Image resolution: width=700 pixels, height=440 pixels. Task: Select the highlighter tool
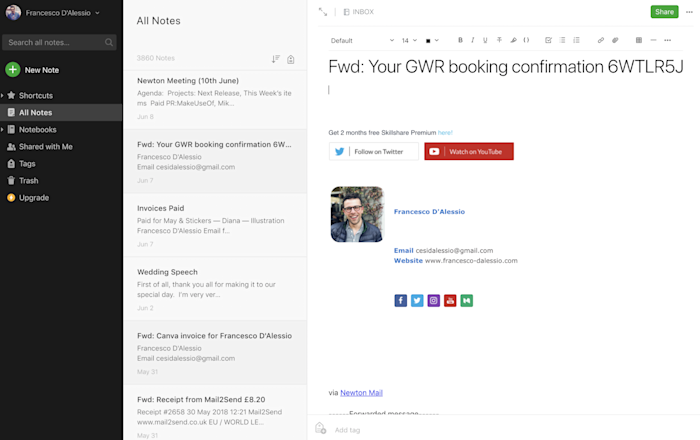point(513,40)
